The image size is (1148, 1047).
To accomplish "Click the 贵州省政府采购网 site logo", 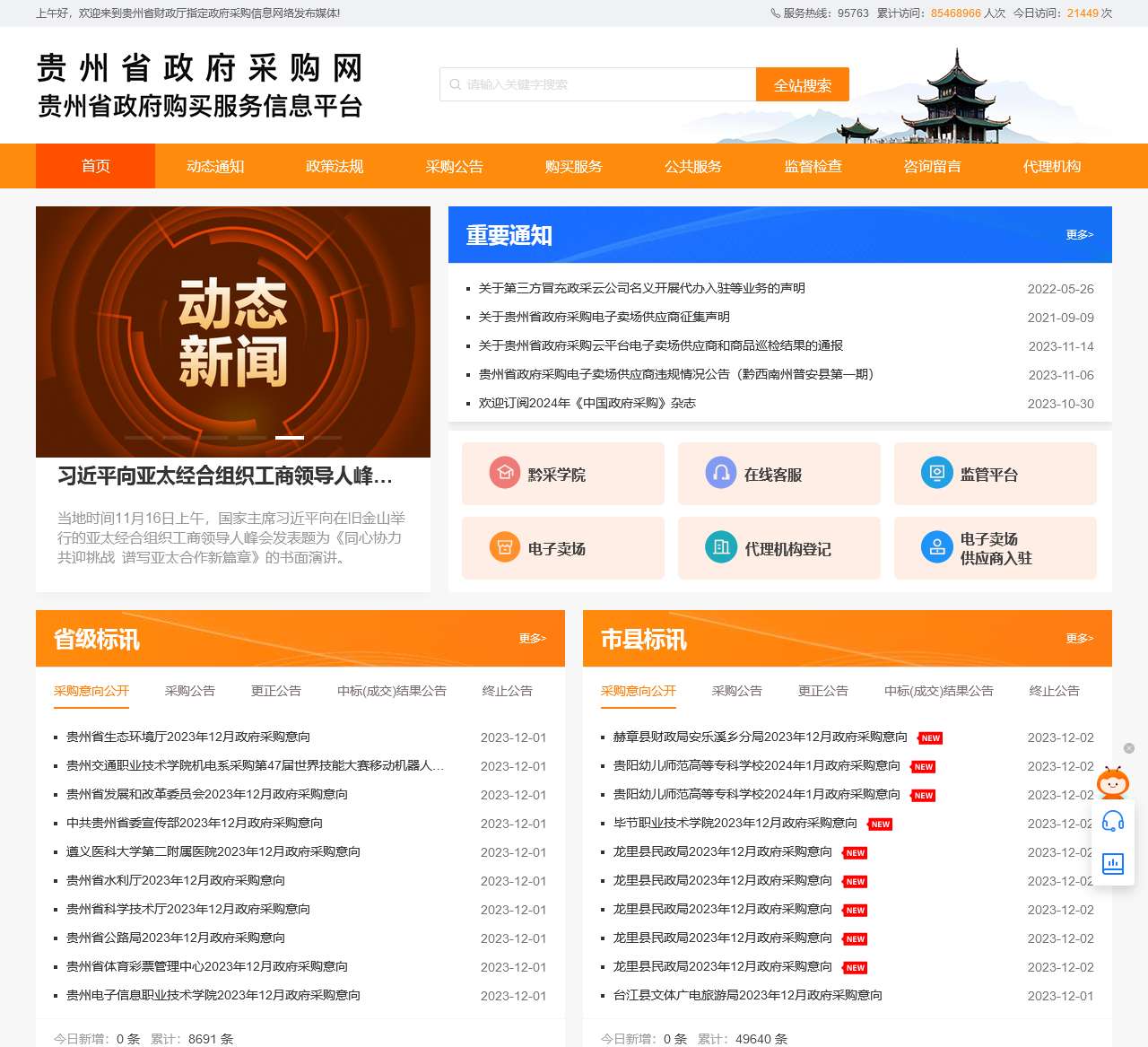I will click(200, 85).
